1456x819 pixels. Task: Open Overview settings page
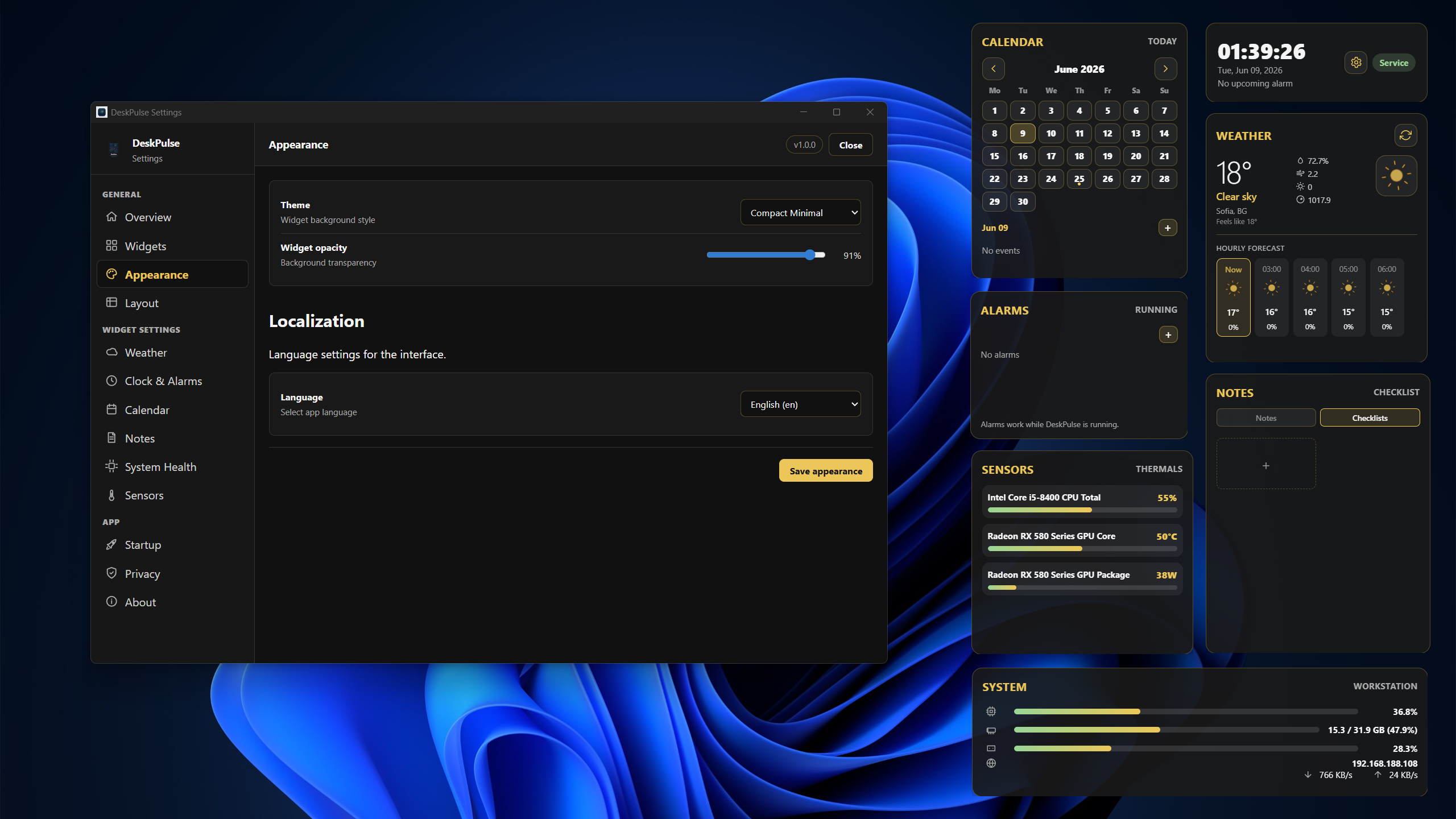click(x=172, y=217)
